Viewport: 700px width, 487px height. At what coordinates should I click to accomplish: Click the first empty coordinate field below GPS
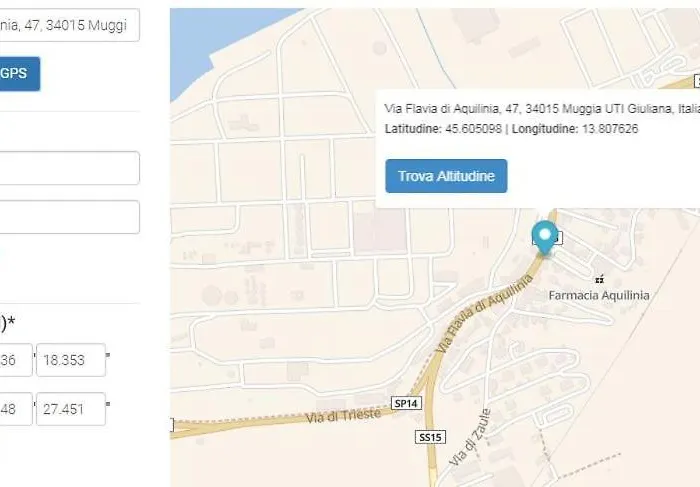pos(68,168)
